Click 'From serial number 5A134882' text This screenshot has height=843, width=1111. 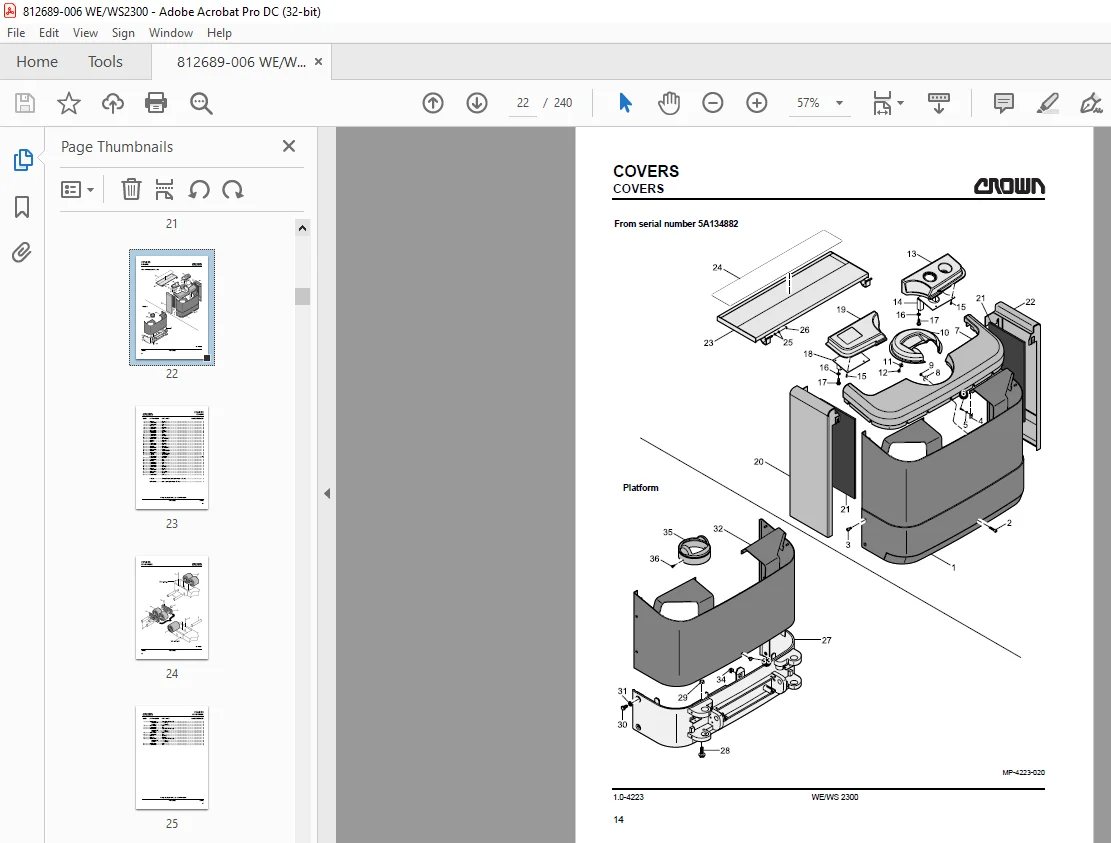[676, 224]
